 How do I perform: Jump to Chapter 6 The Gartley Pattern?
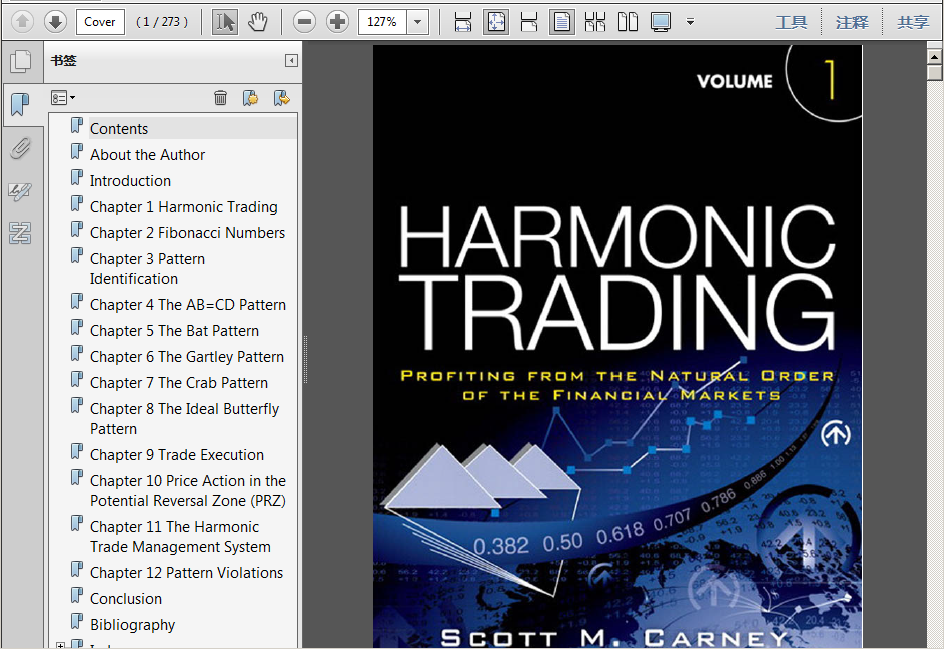(187, 356)
